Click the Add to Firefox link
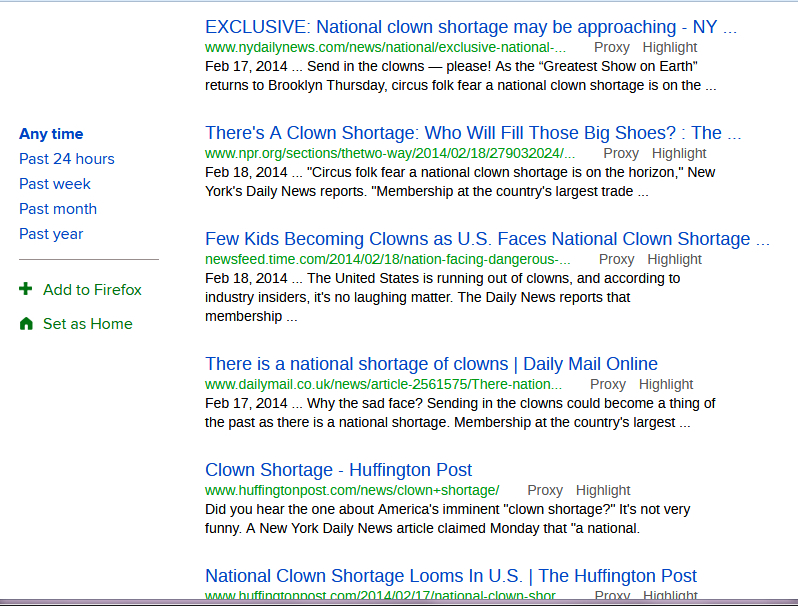798x606 pixels. point(92,290)
